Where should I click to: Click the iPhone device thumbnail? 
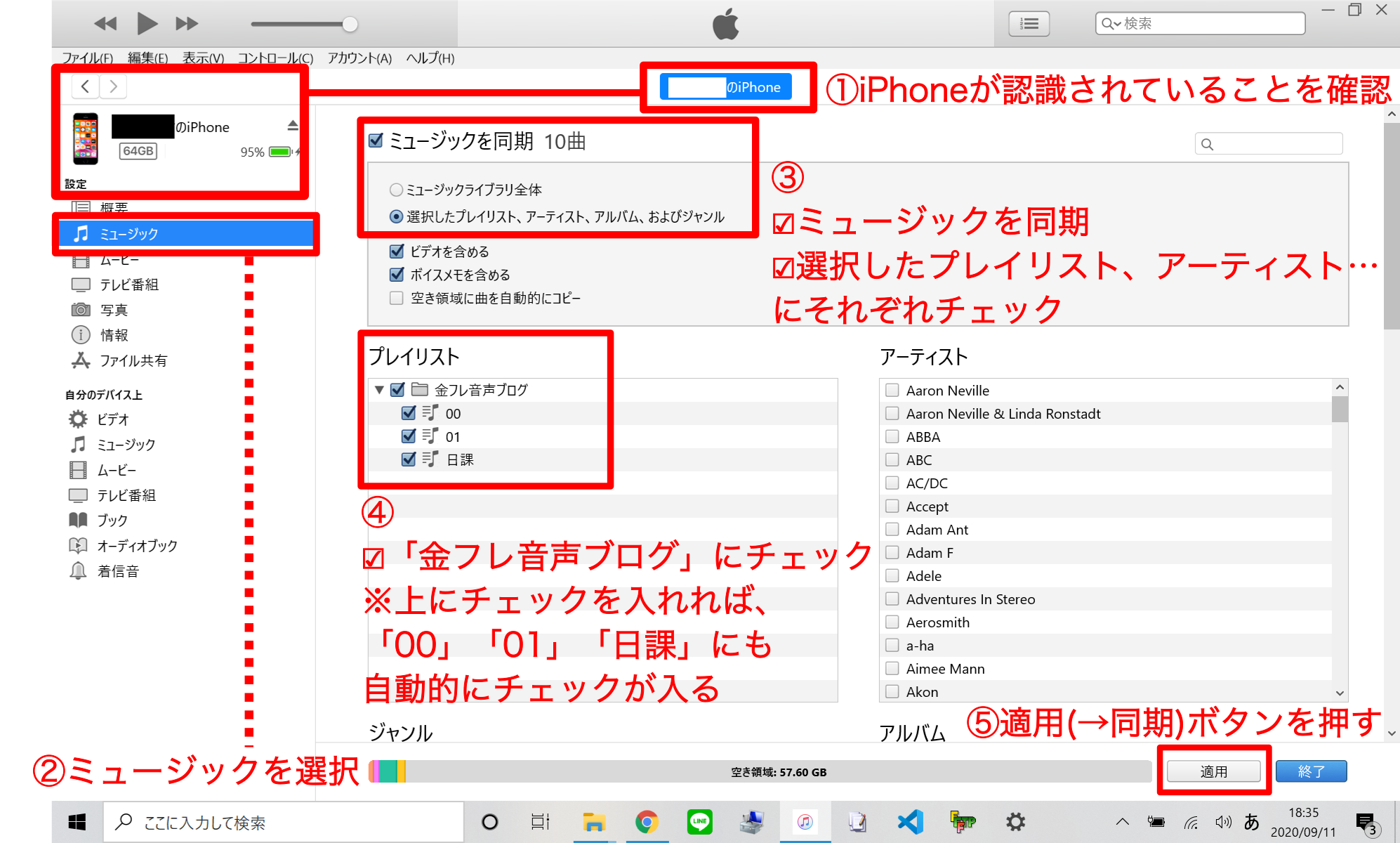click(x=86, y=138)
